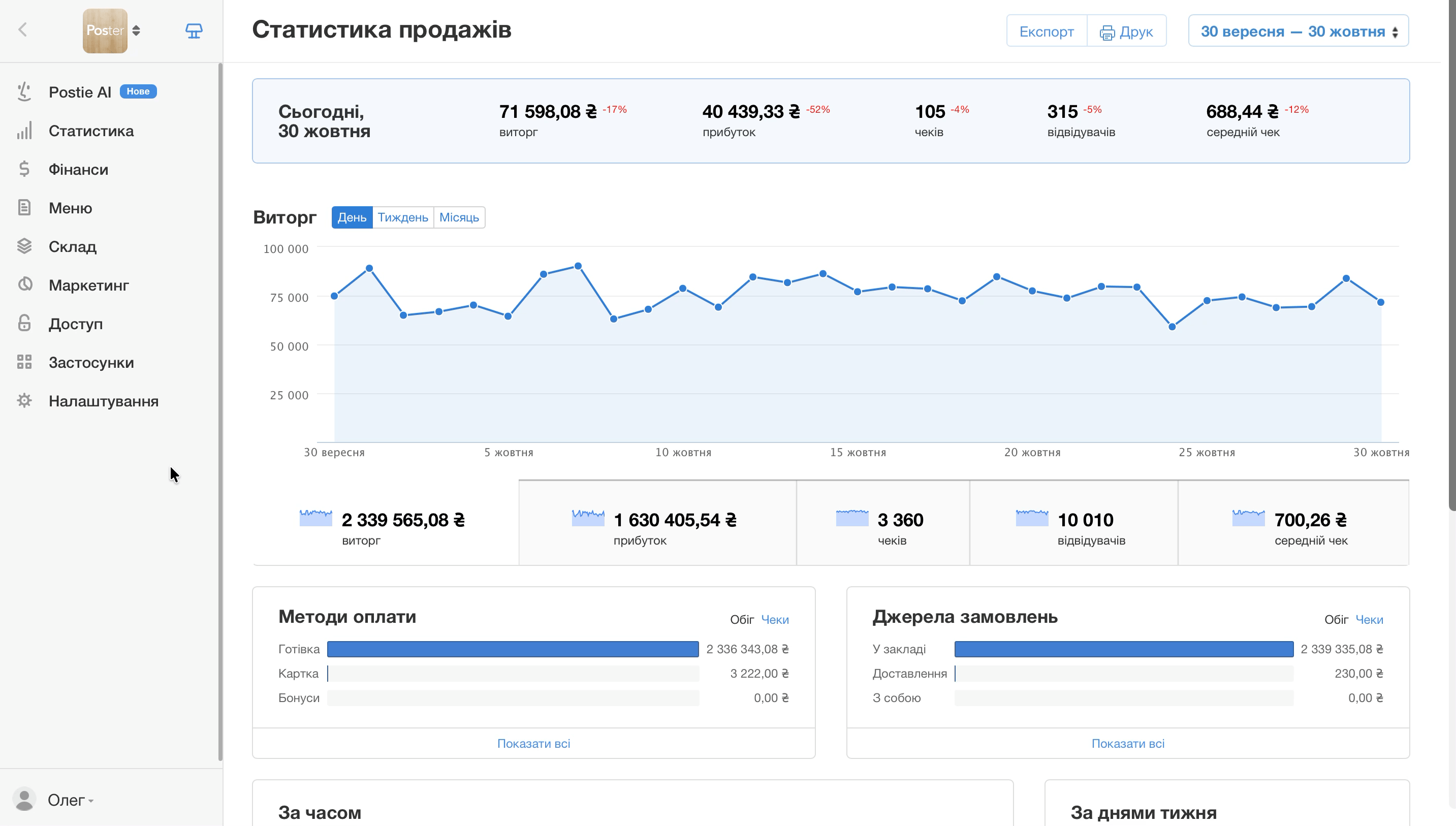
Task: Click the rightmost 30 жовтня data point on chart
Action: (1381, 302)
